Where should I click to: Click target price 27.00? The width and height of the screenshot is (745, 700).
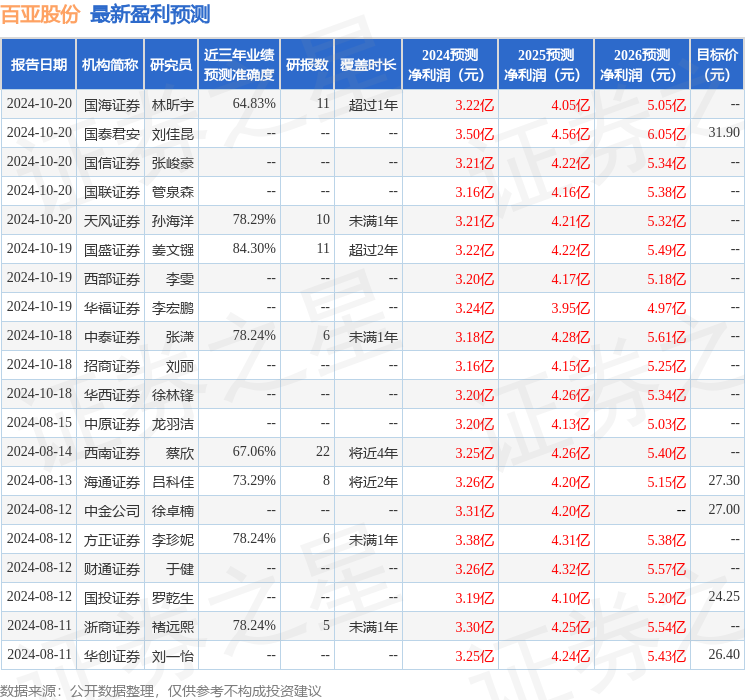[x=724, y=509]
